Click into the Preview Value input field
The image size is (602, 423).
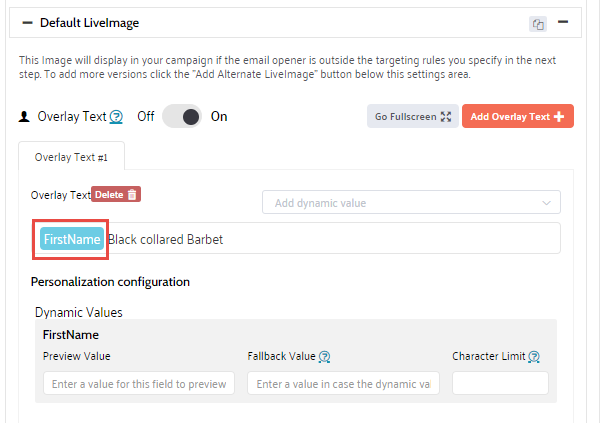coord(139,383)
